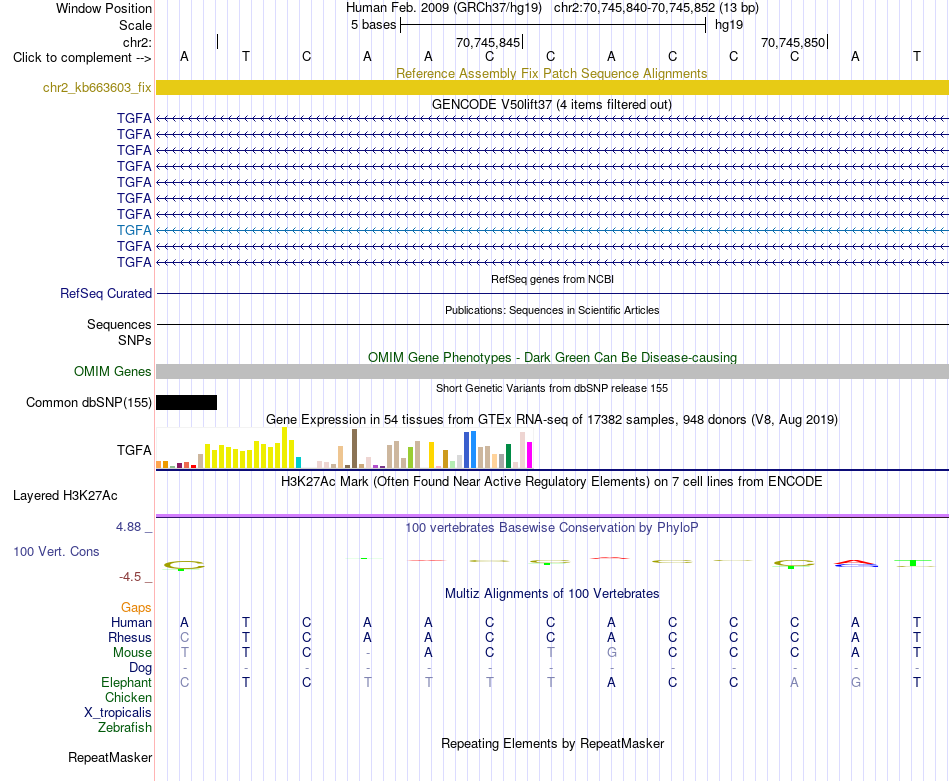Image resolution: width=950 pixels, height=781 pixels.
Task: Open 'Repeating Elements by RepeatMasker' track title
Action: pos(553,743)
